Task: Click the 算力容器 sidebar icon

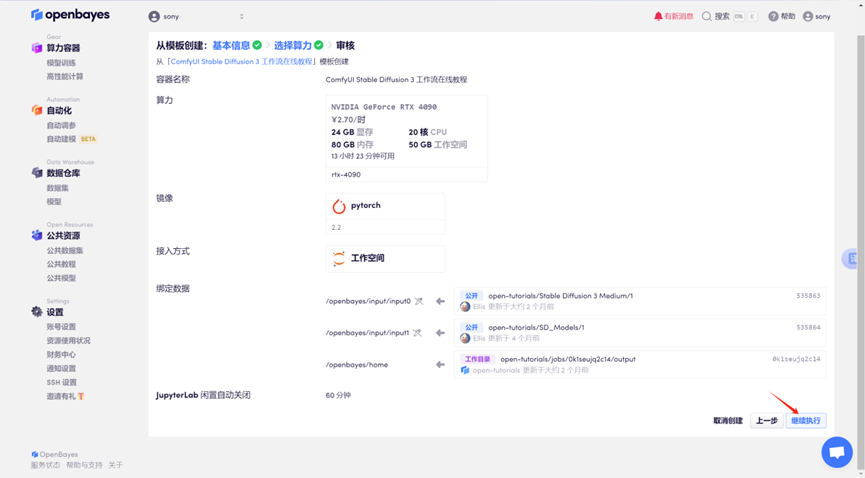Action: coord(37,48)
